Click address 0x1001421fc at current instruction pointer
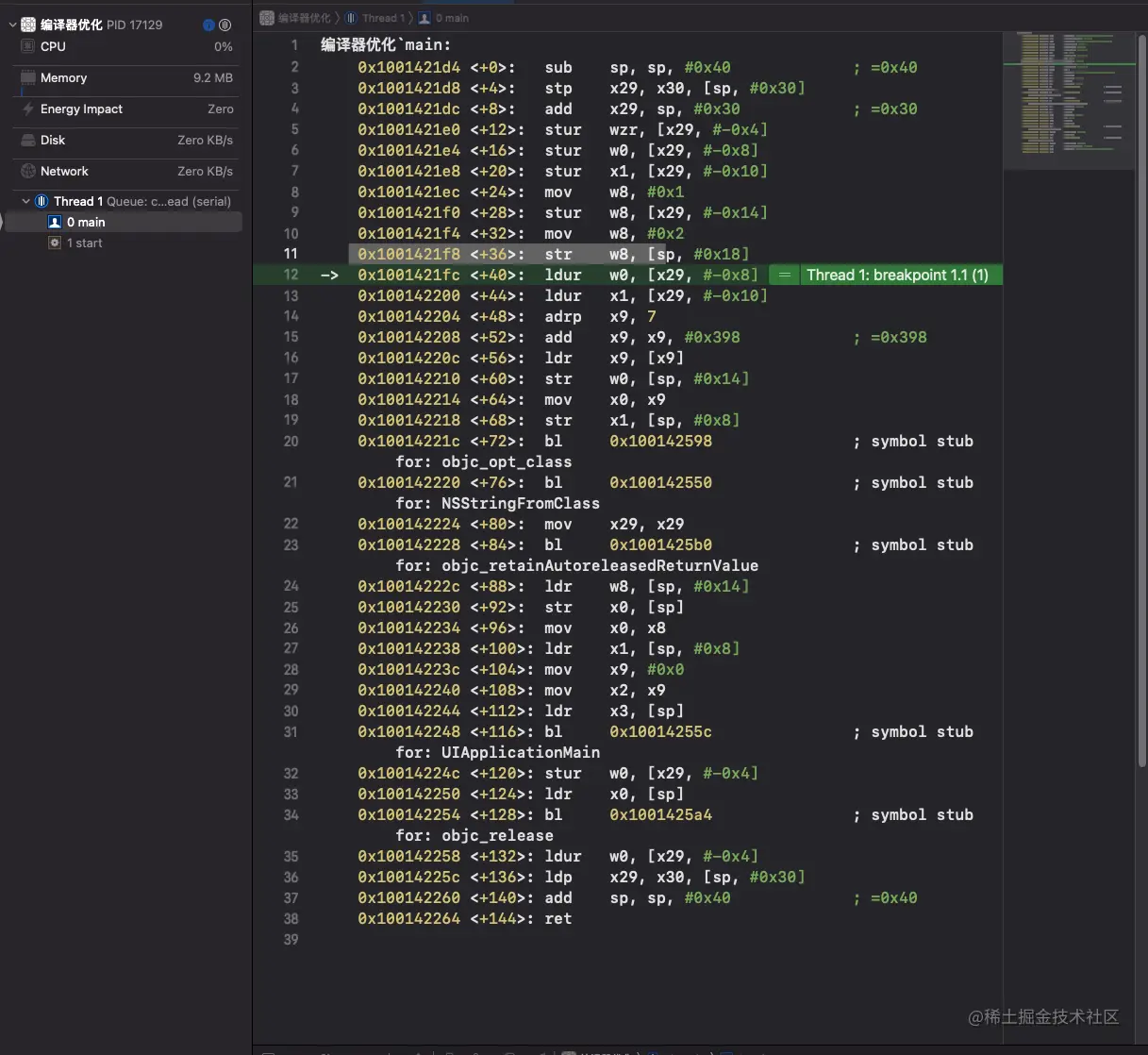The image size is (1148, 1055). pyautogui.click(x=408, y=275)
